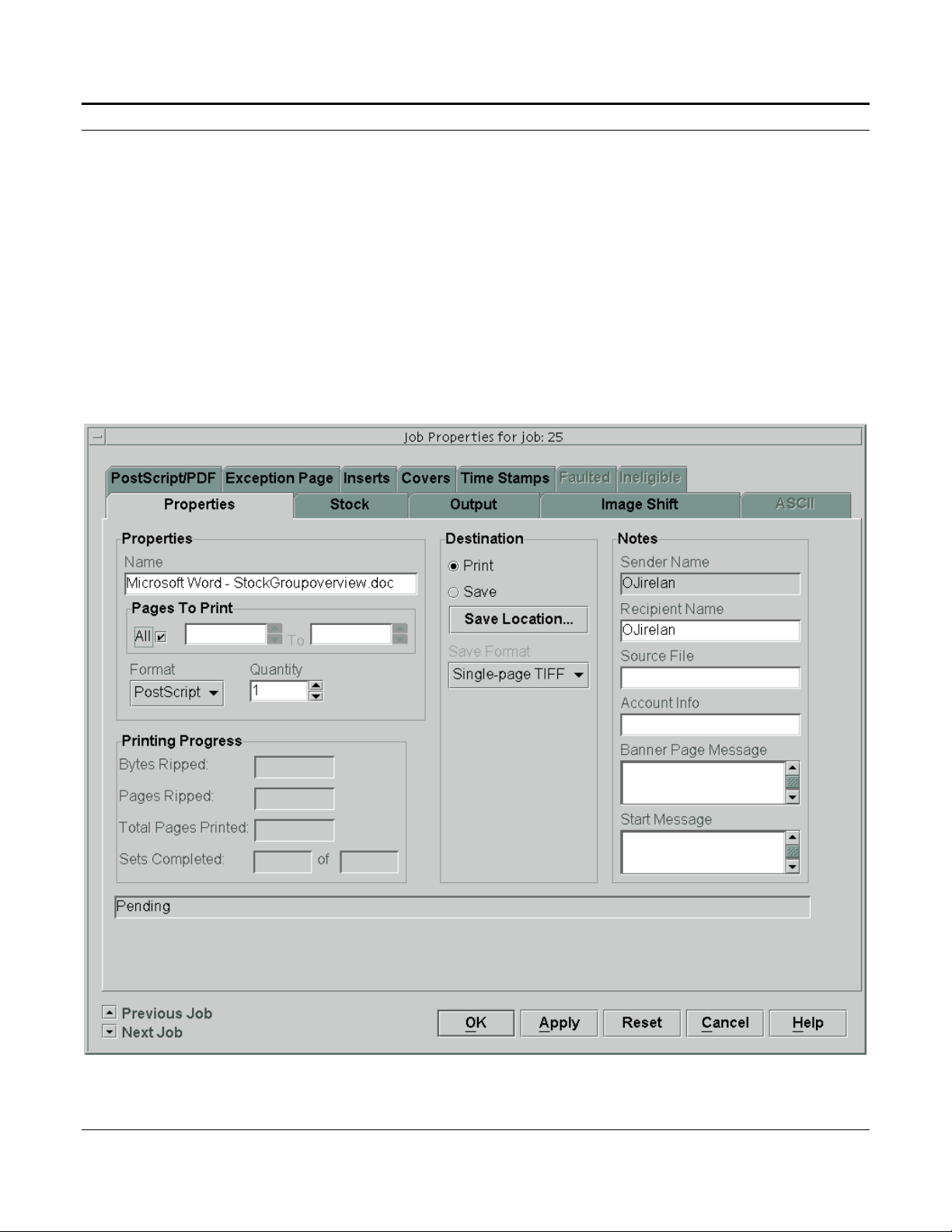Click the Sender Name field
Screen dimensions: 952x1232
pyautogui.click(x=710, y=584)
